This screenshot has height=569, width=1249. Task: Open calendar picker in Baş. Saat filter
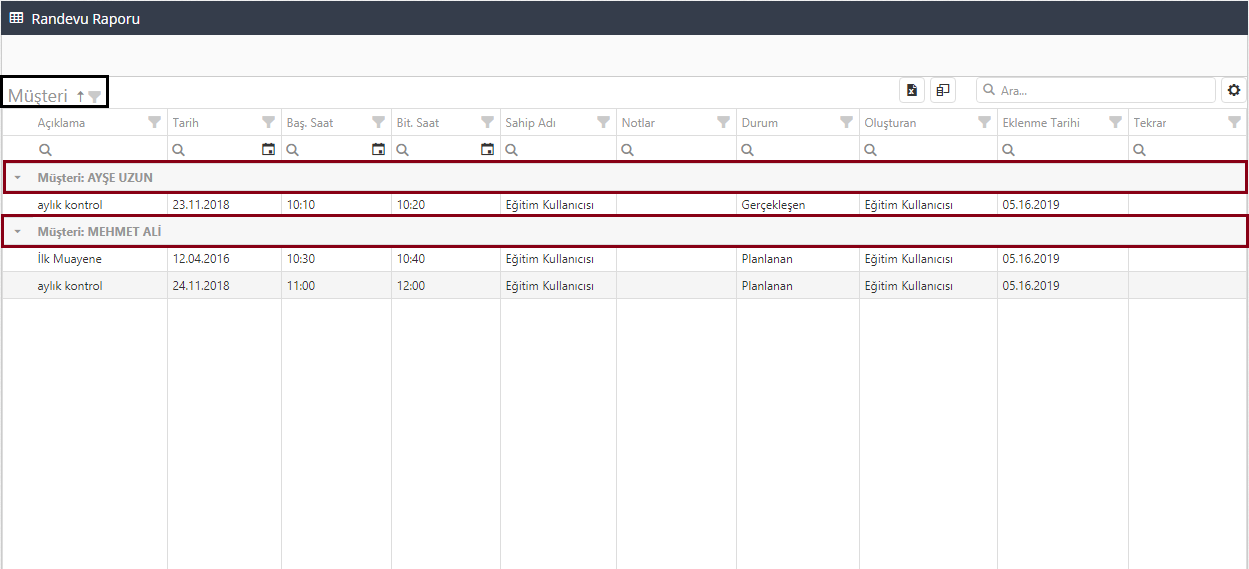tap(378, 149)
